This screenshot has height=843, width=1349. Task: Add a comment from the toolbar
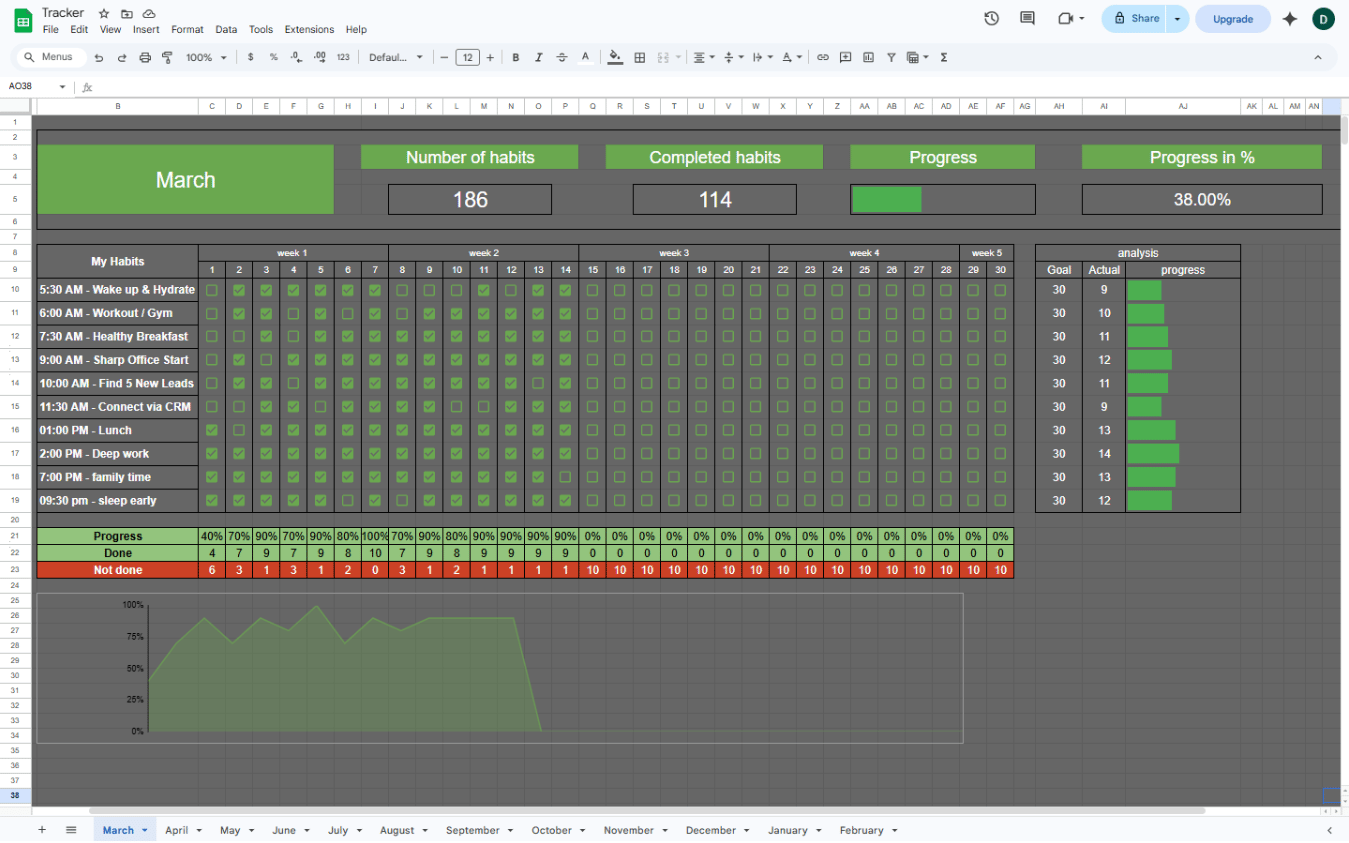pyautogui.click(x=846, y=58)
